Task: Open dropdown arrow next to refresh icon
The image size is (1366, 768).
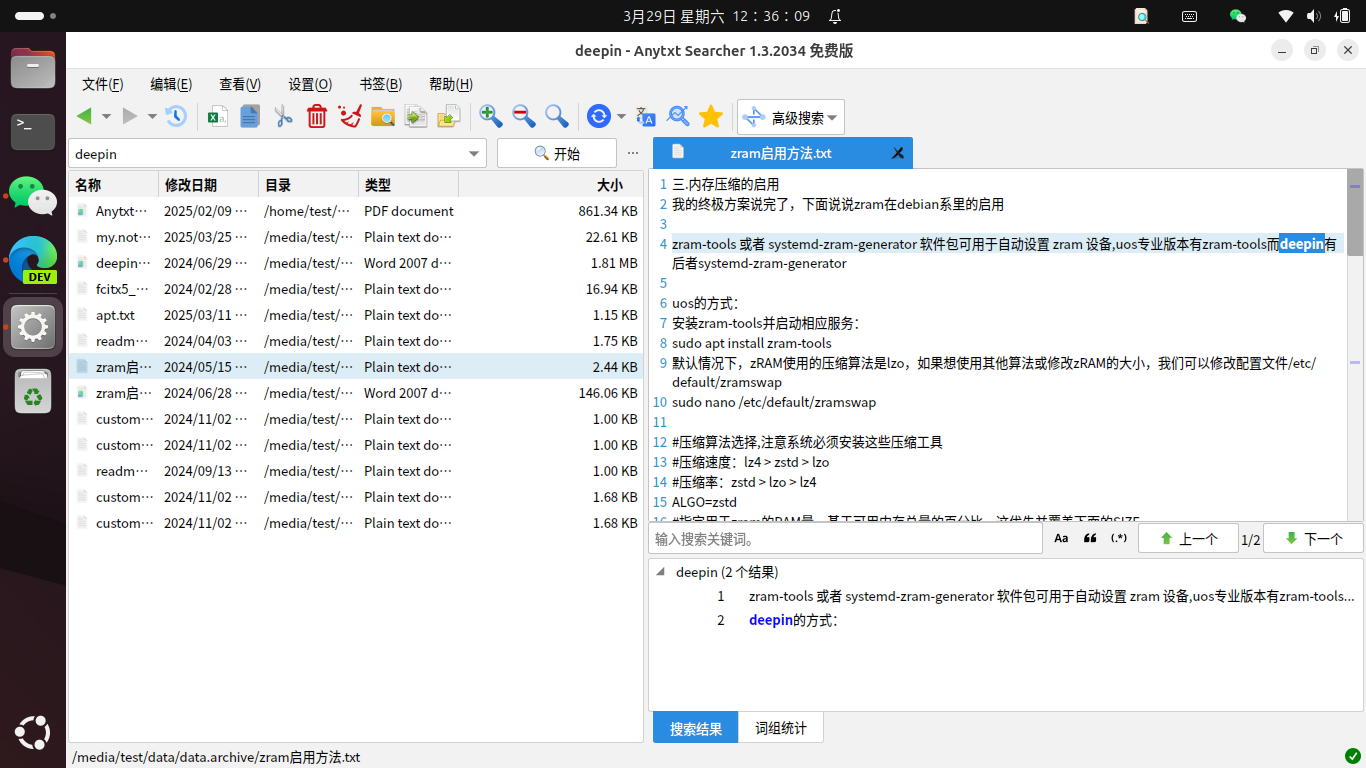Action: pos(621,117)
